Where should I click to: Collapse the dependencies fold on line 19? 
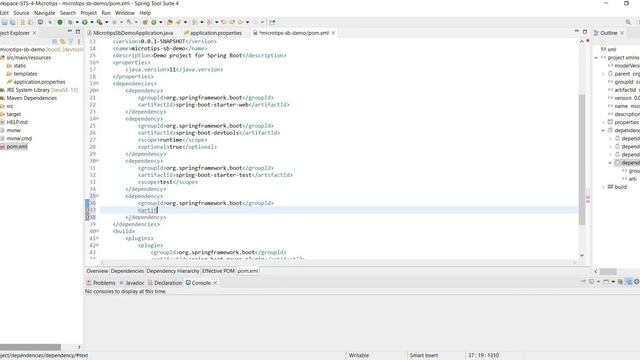(98, 84)
